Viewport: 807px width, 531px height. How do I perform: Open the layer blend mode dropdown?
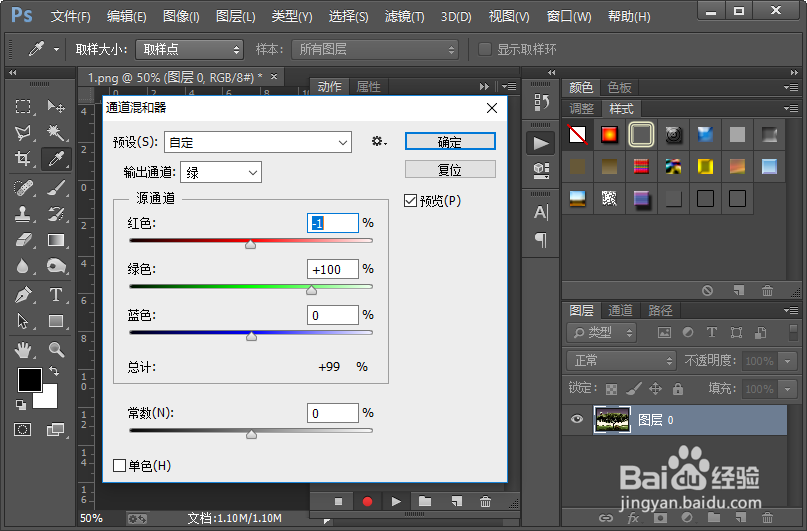(x=621, y=361)
